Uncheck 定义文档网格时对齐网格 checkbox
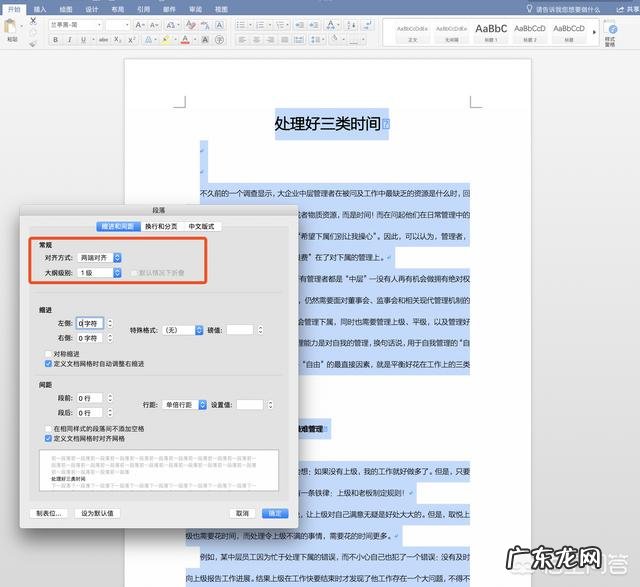Image resolution: width=640 pixels, height=587 pixels. click(48, 438)
